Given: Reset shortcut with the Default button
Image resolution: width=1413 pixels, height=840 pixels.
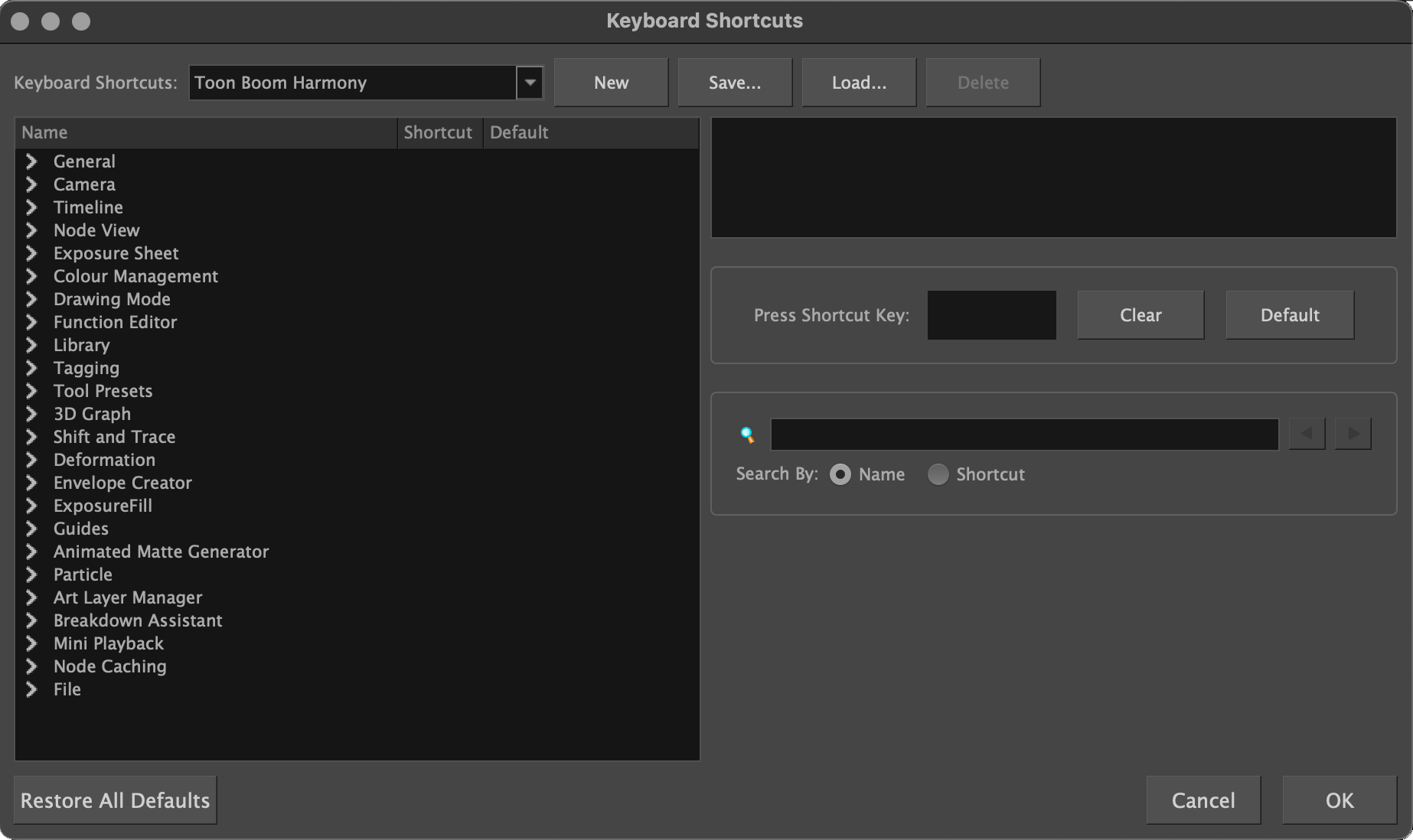Looking at the screenshot, I should [1290, 315].
